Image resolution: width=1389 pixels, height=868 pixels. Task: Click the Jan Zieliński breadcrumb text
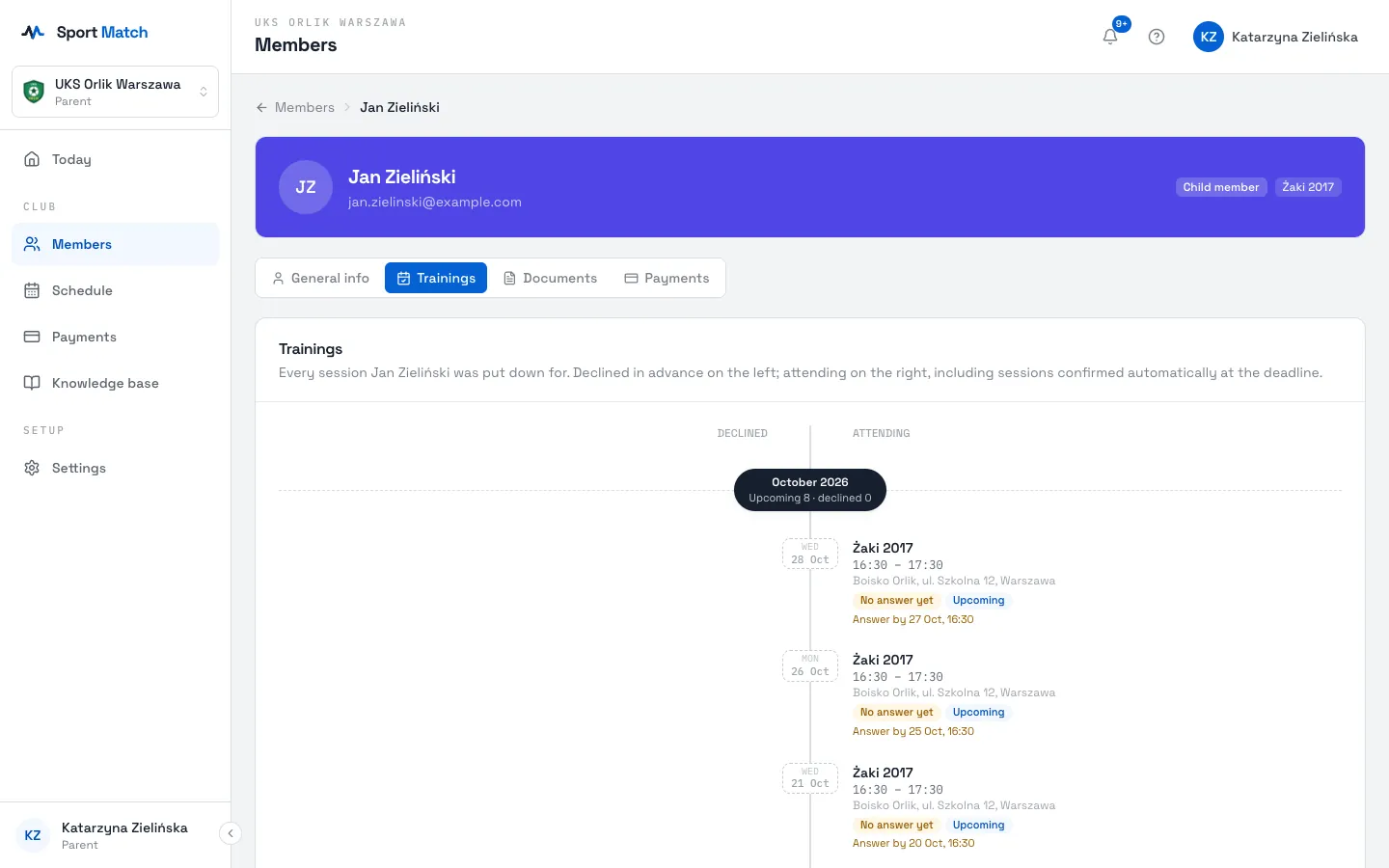tap(399, 107)
